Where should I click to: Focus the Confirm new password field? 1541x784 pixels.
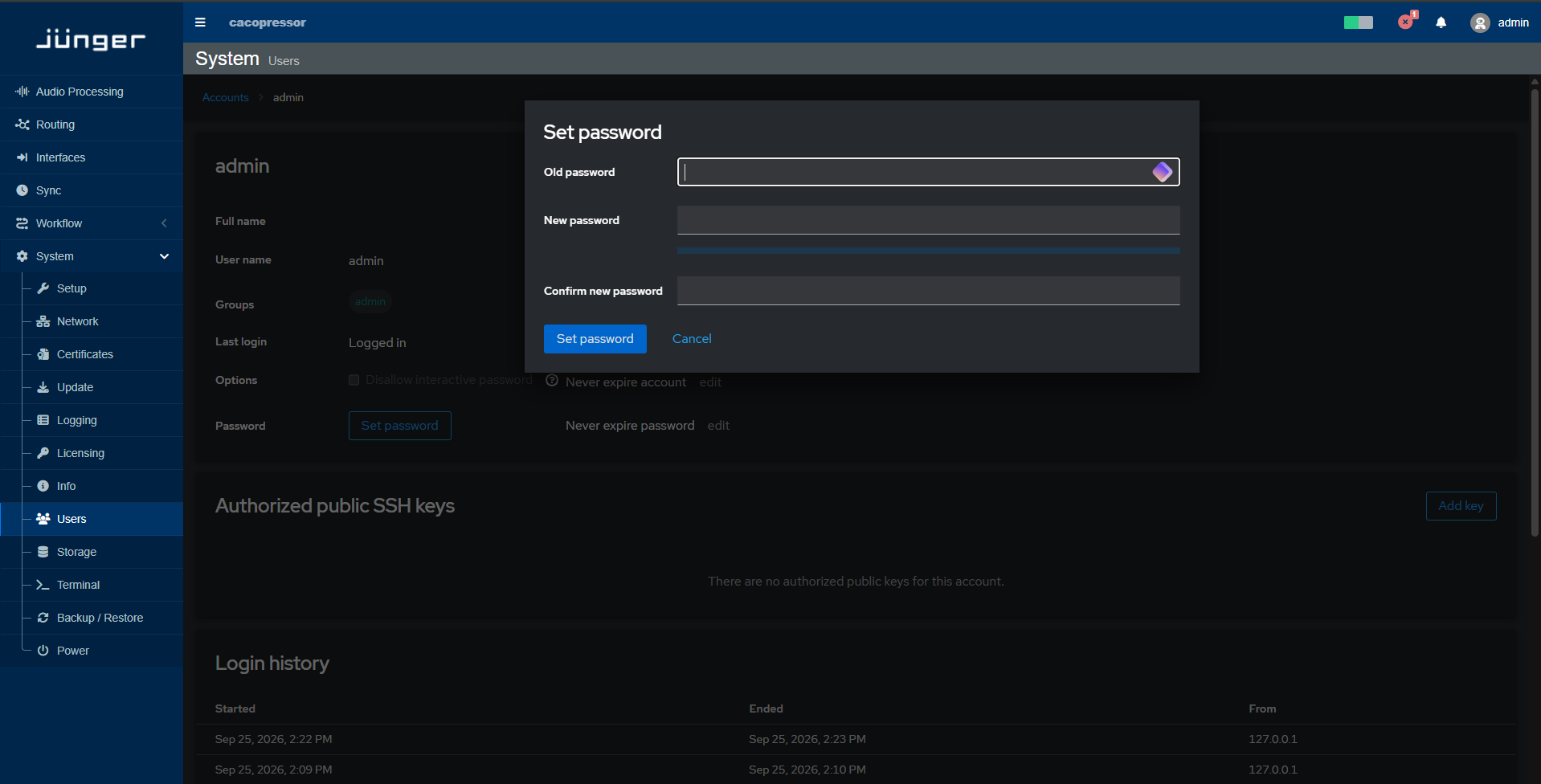pos(928,291)
